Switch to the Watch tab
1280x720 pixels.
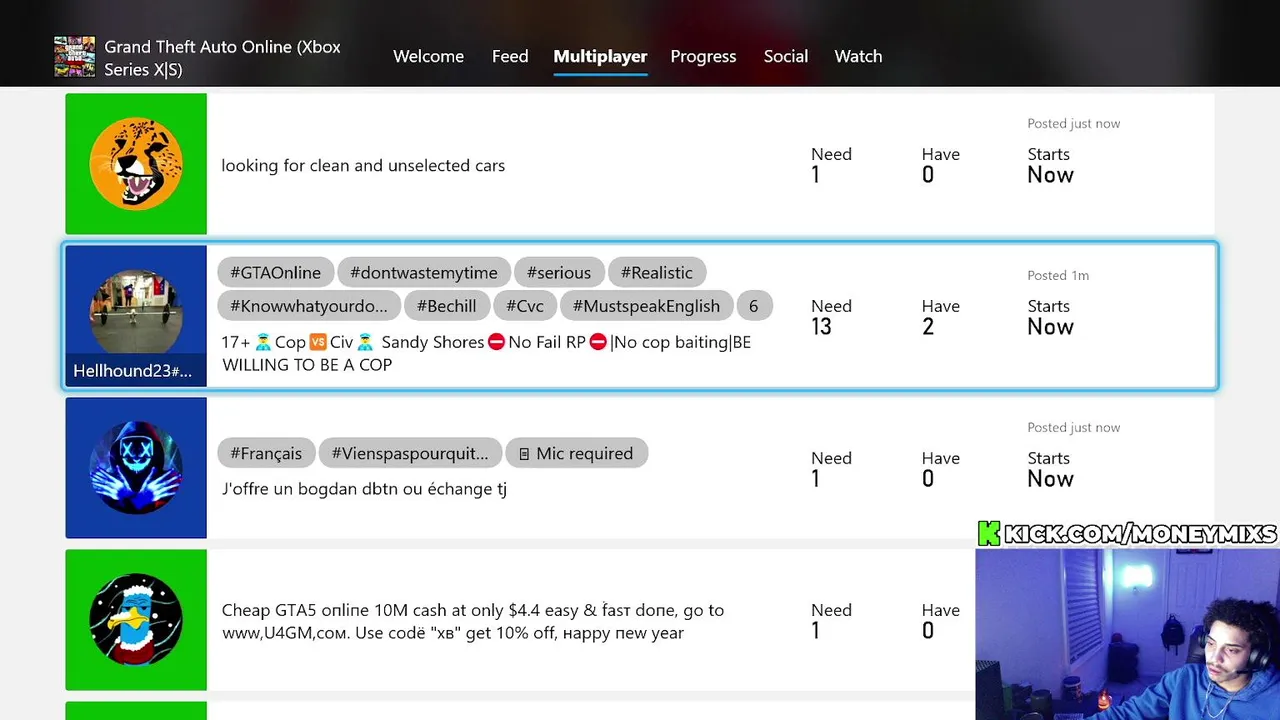pos(858,56)
